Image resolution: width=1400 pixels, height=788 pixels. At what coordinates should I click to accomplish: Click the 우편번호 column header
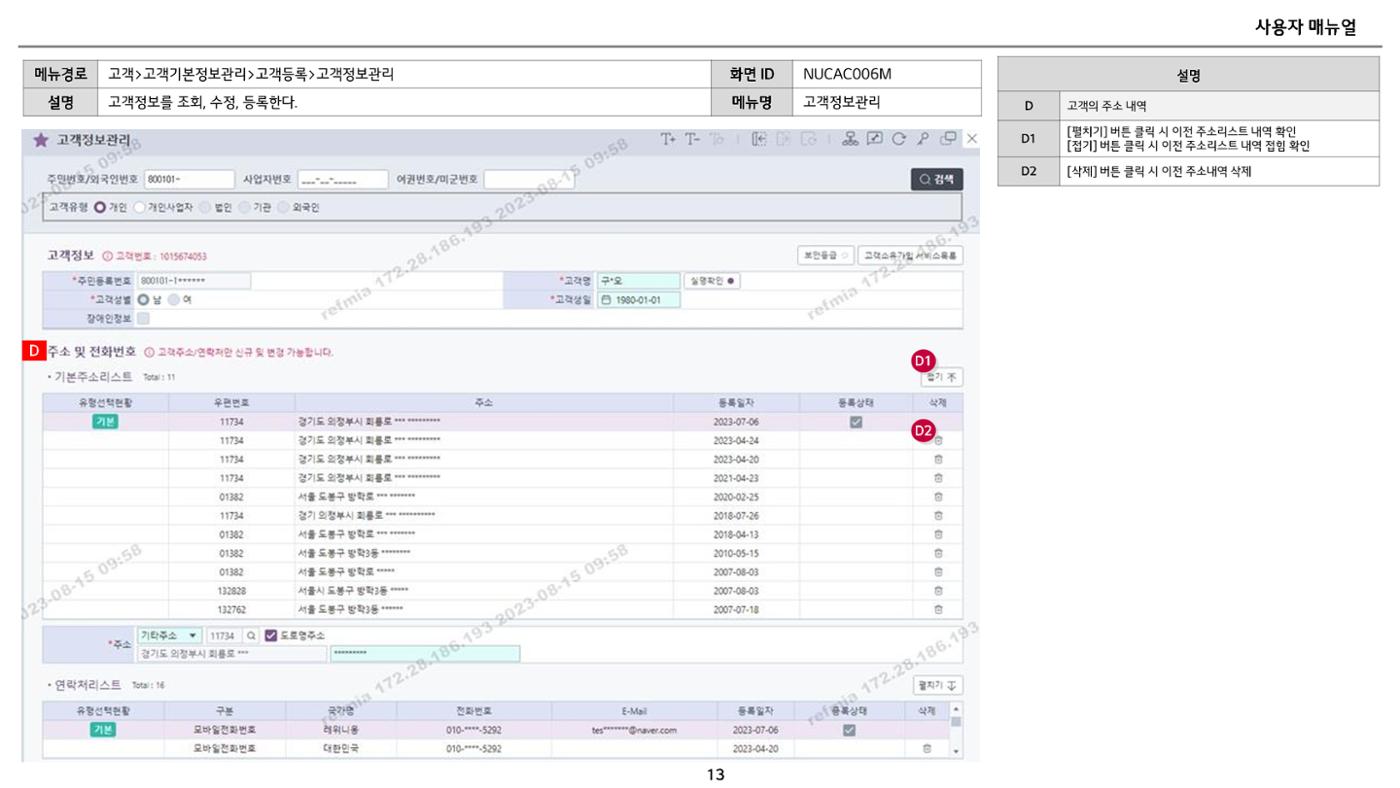click(232, 402)
